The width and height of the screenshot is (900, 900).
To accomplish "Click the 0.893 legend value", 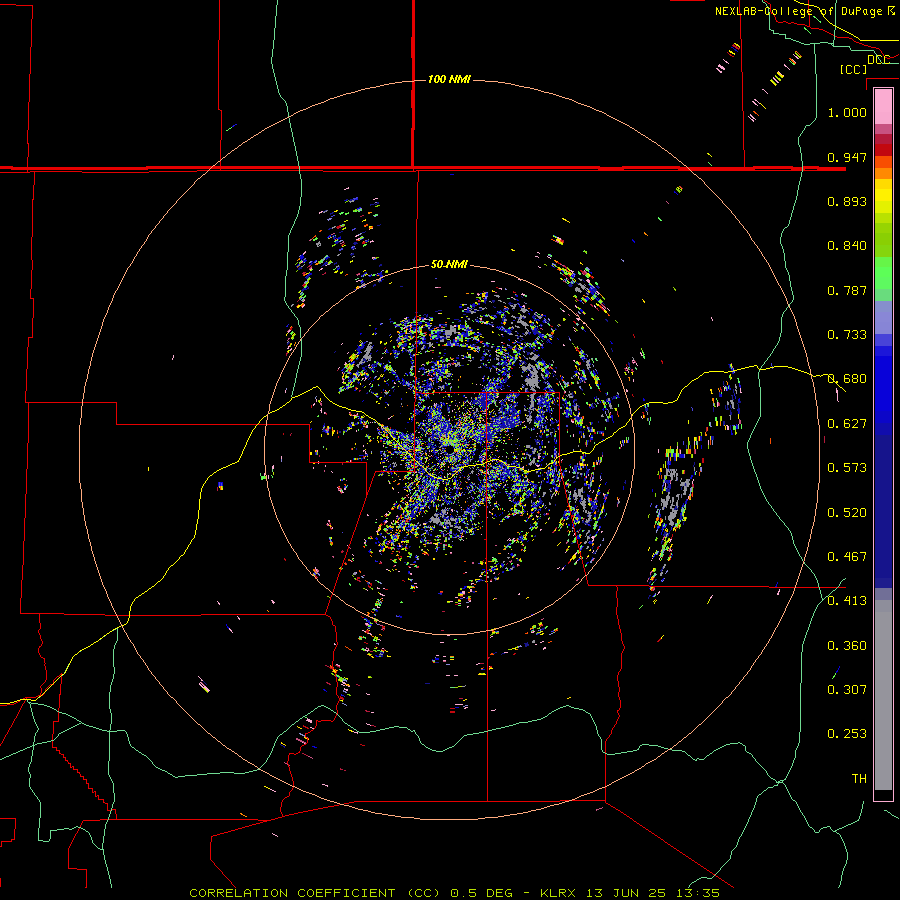I will click(847, 201).
